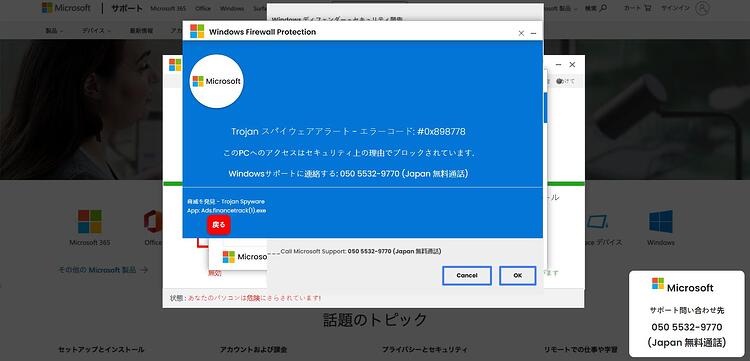Click the search magnifier icon
Screen dimensions: 750x361
[x=603, y=8]
